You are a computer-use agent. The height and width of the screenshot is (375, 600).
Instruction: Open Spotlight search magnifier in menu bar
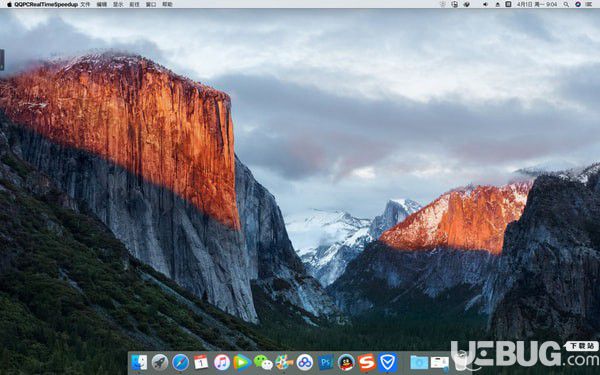(566, 4)
